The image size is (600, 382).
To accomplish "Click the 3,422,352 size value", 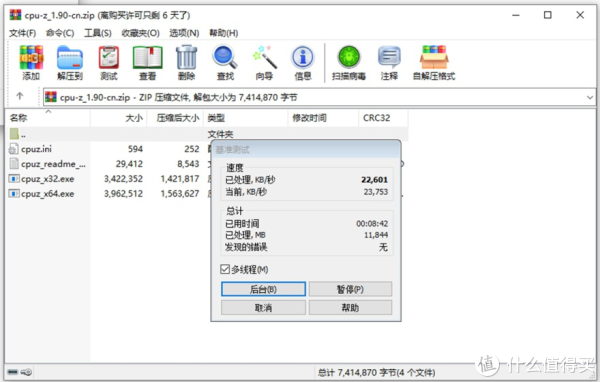I will click(123, 179).
